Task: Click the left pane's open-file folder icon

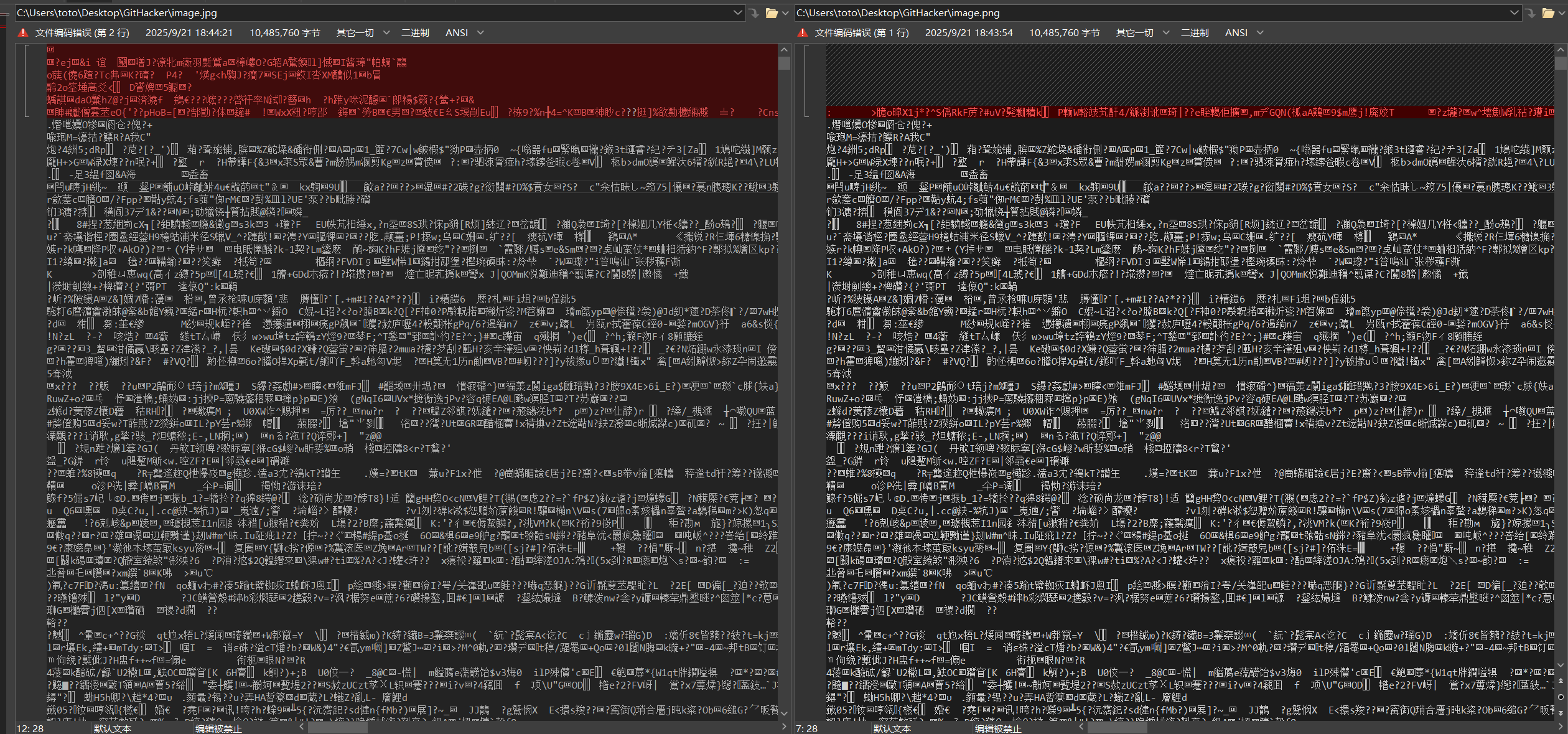Action: pos(772,13)
